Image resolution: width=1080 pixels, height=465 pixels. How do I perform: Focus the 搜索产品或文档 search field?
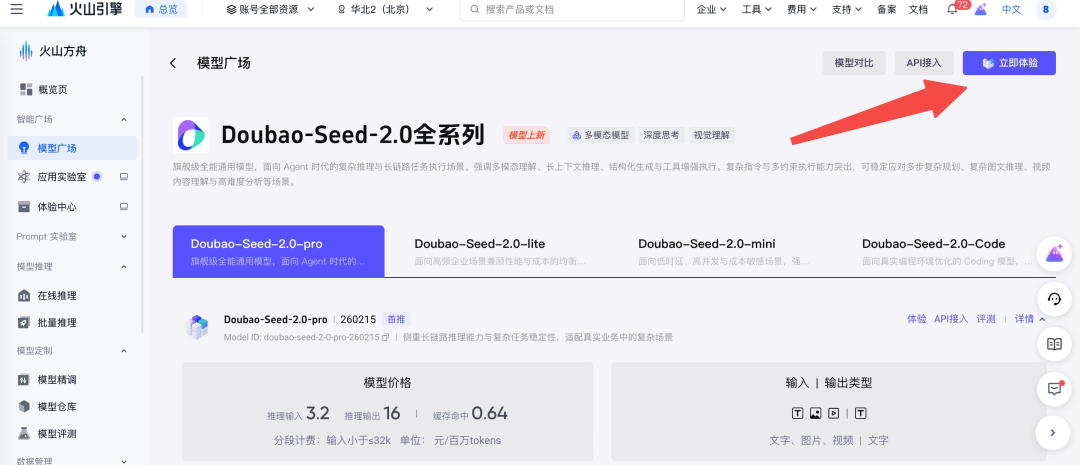tap(572, 10)
